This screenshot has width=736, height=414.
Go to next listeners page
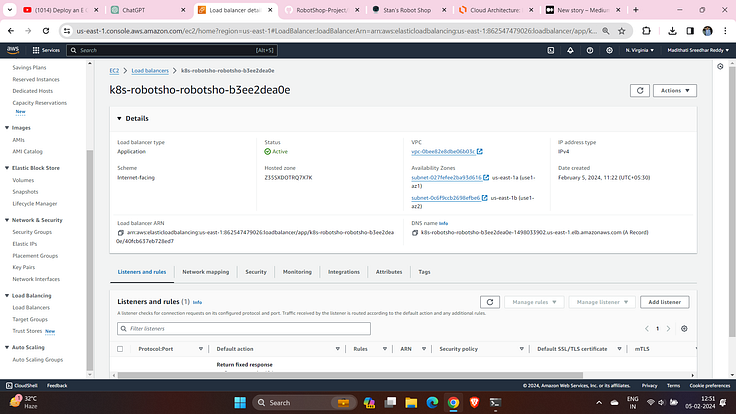[x=668, y=329]
